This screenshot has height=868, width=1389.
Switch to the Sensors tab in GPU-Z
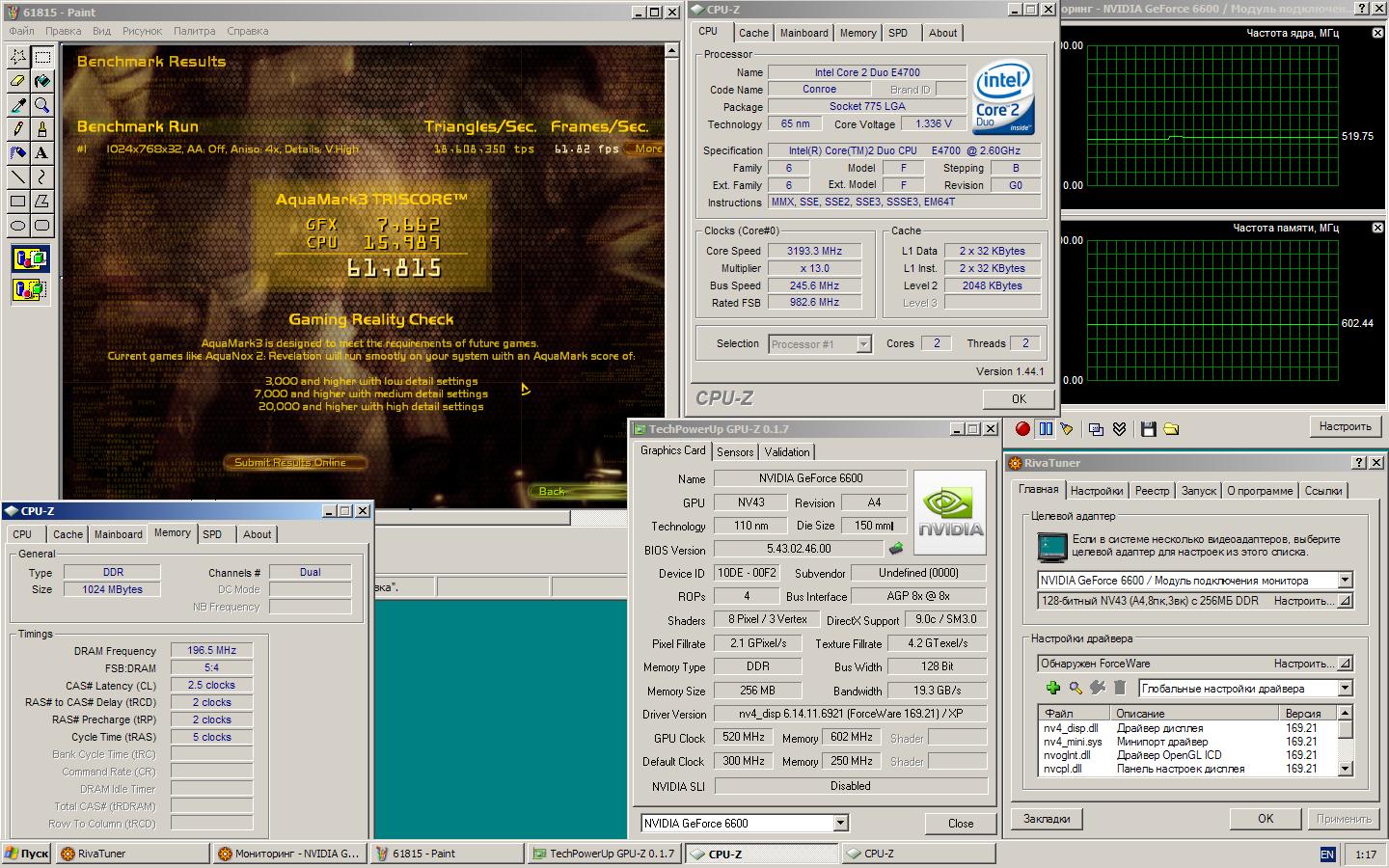(735, 452)
